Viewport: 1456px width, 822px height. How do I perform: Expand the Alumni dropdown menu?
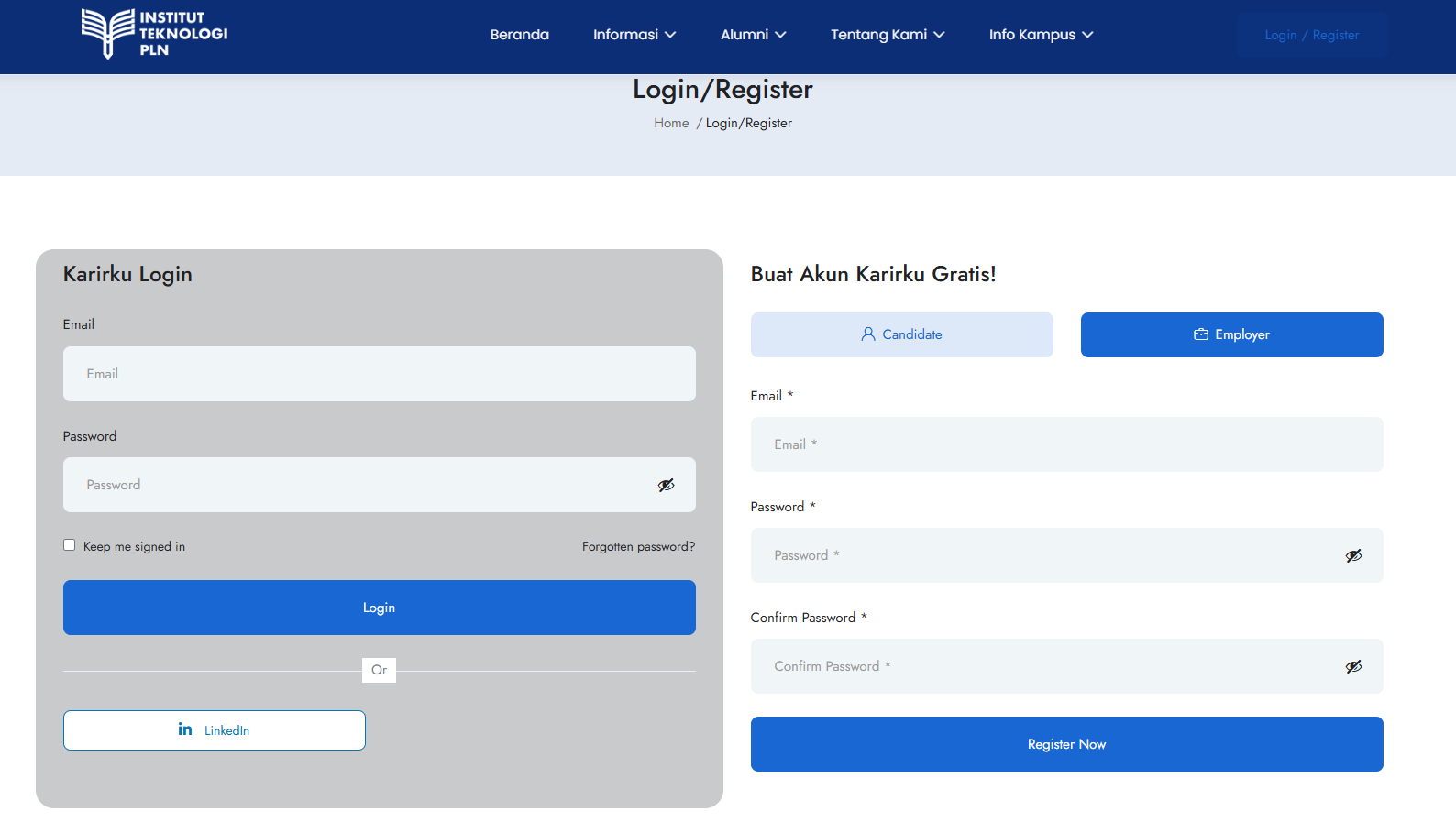[754, 35]
